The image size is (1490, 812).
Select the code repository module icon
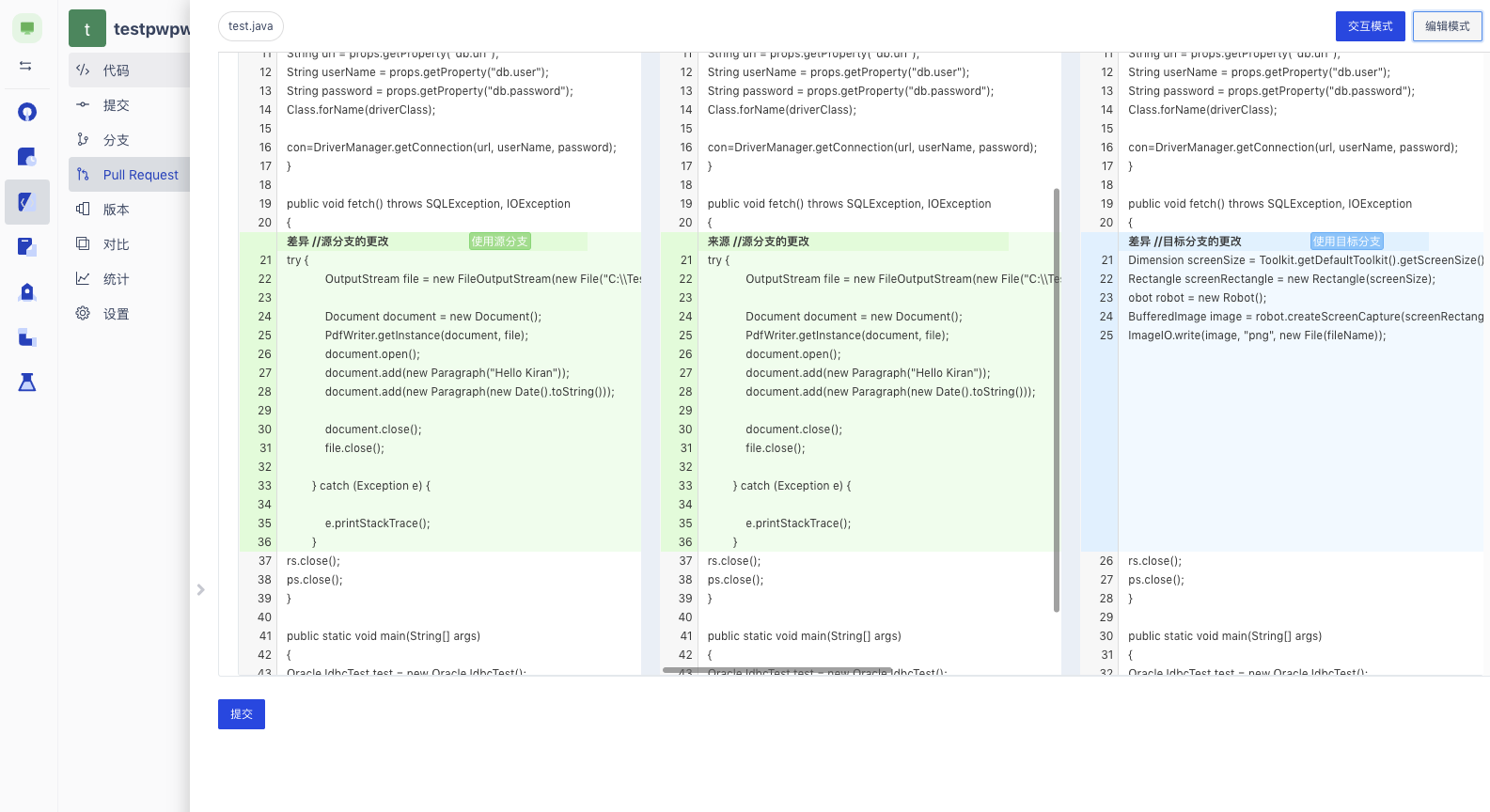[27, 202]
